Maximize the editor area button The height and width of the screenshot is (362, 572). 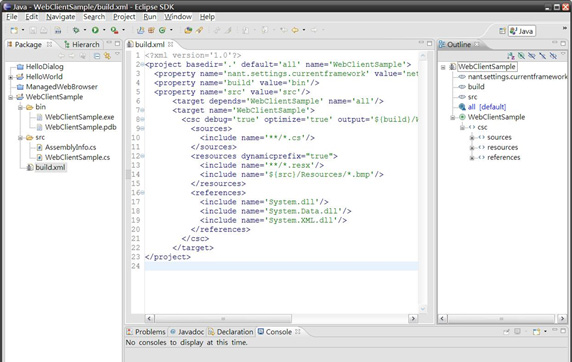(430, 43)
